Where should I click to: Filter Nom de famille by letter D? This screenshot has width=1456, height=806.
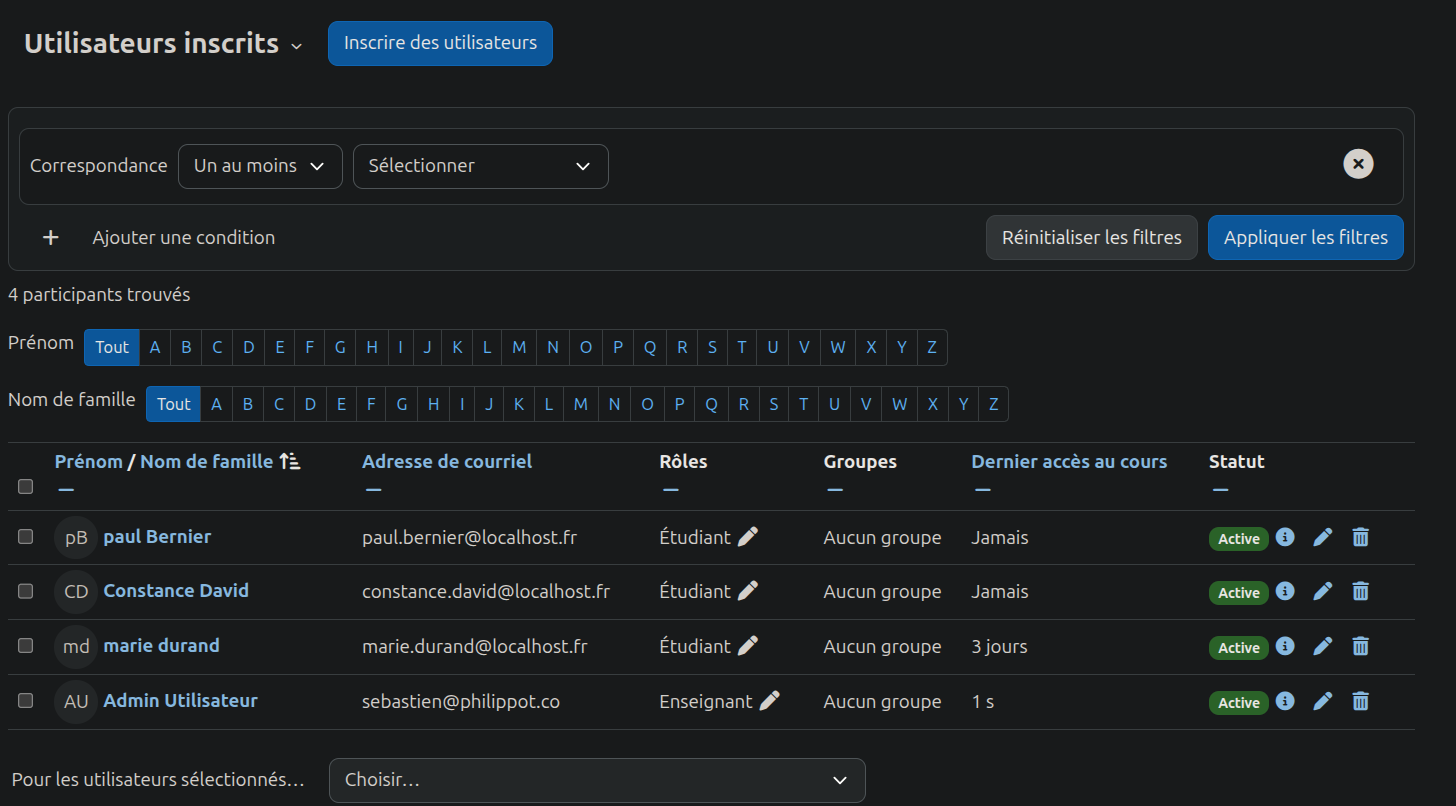(310, 404)
